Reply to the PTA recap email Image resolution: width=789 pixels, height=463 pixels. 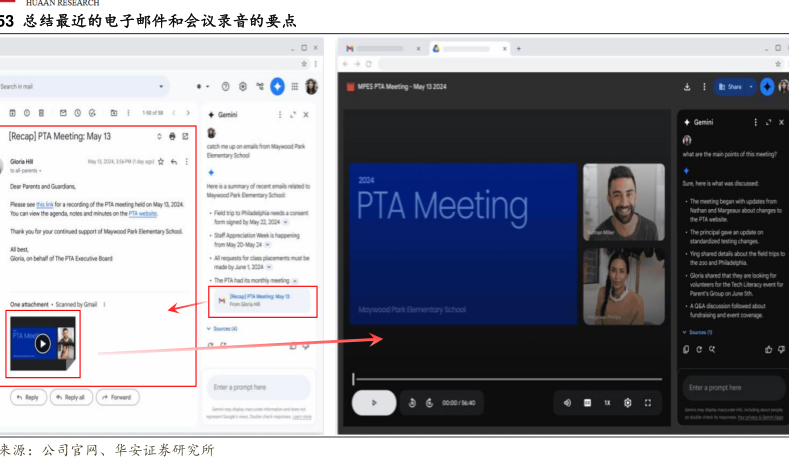28,397
